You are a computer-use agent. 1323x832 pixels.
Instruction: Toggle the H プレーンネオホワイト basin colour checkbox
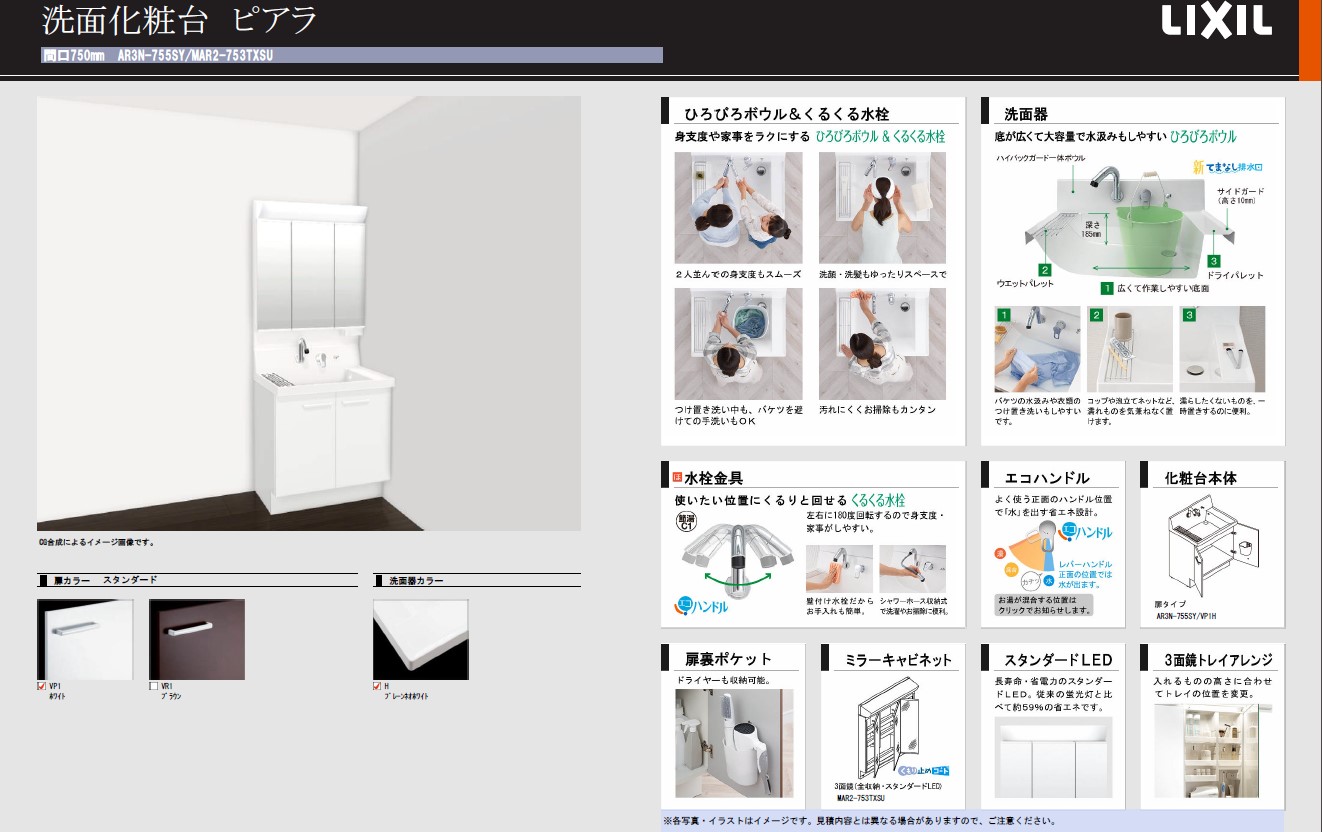tap(378, 686)
